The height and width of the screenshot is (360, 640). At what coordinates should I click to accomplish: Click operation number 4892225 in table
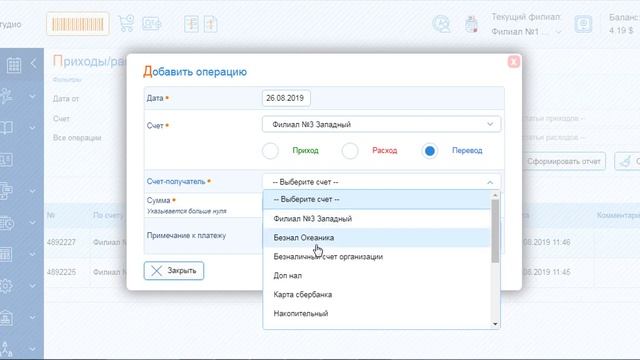pyautogui.click(x=61, y=272)
